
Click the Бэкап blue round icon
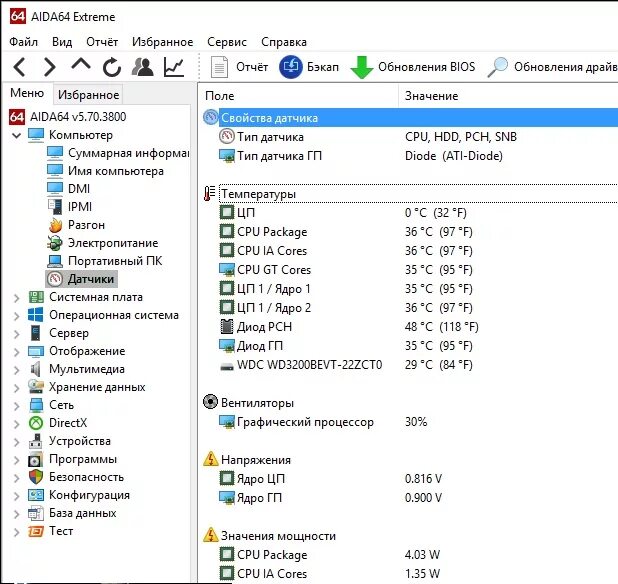tap(290, 67)
